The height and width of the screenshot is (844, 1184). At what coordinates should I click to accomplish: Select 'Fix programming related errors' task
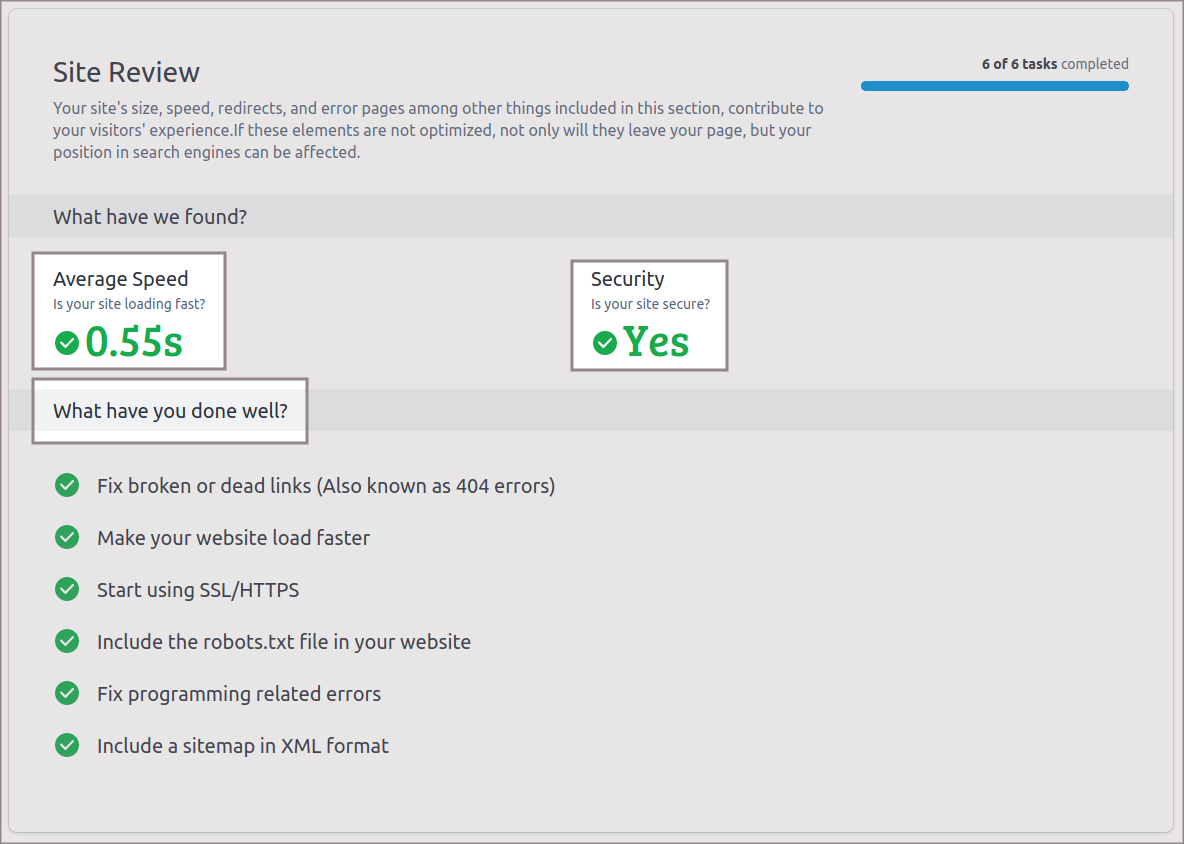pyautogui.click(x=238, y=694)
